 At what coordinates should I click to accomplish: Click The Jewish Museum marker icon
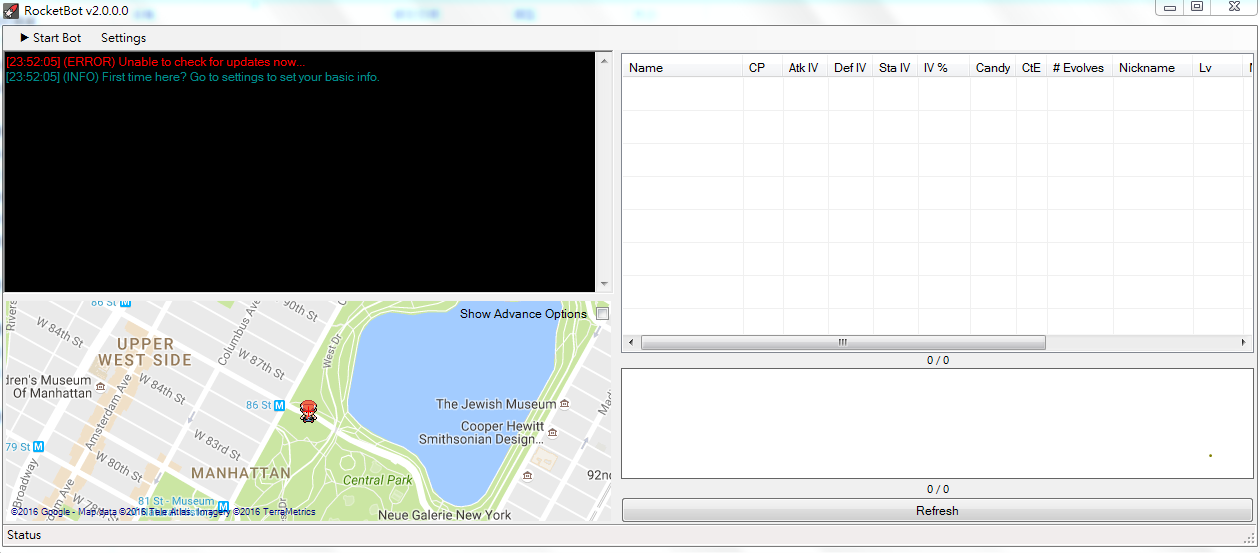(565, 404)
